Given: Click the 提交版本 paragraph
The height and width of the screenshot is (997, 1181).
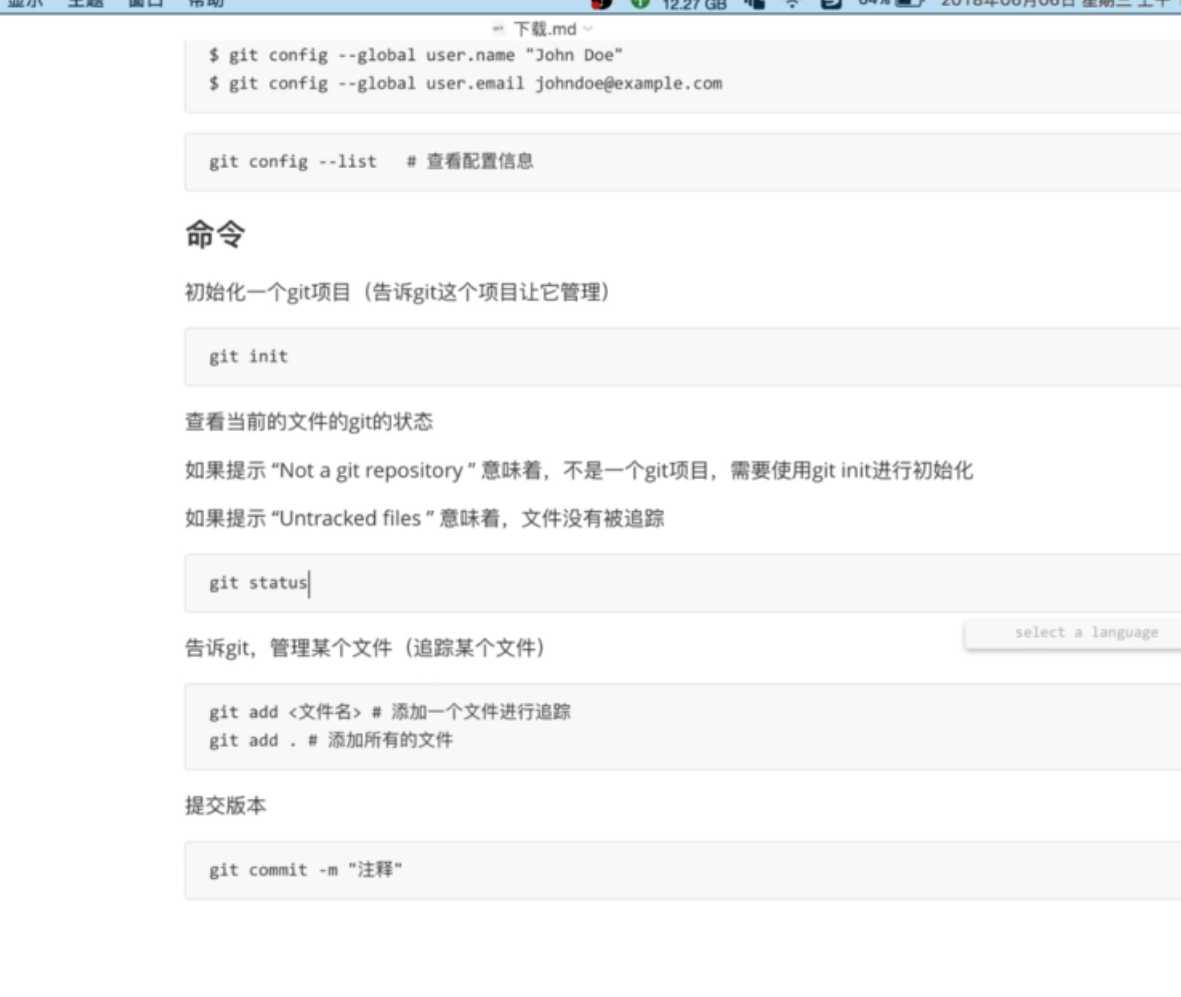Looking at the screenshot, I should (225, 805).
